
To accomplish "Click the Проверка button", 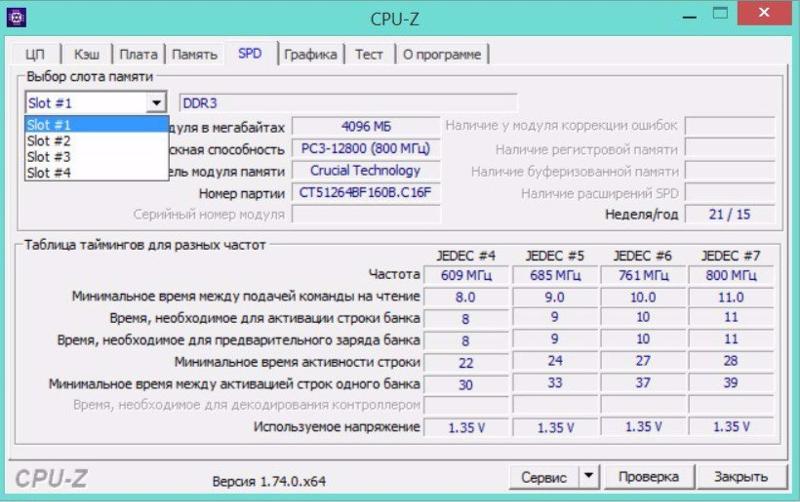I will (648, 476).
